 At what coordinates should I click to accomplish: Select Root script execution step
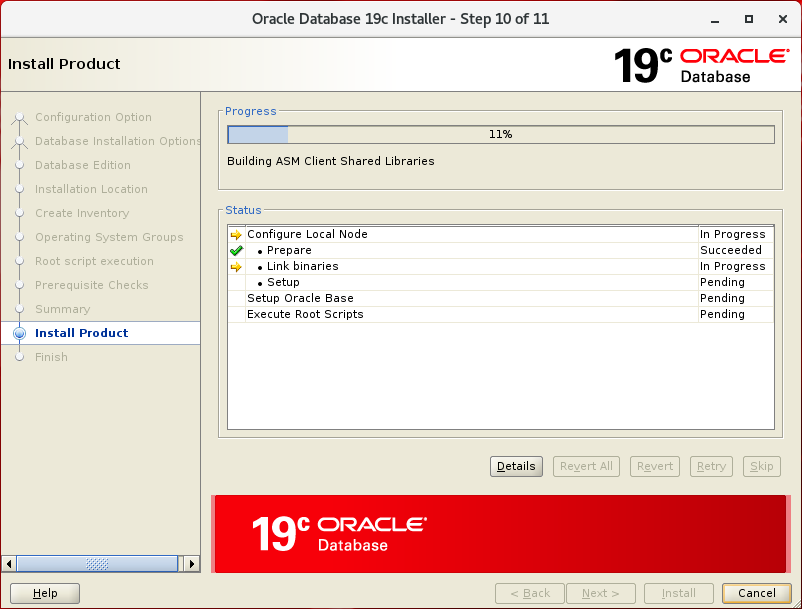pyautogui.click(x=94, y=261)
